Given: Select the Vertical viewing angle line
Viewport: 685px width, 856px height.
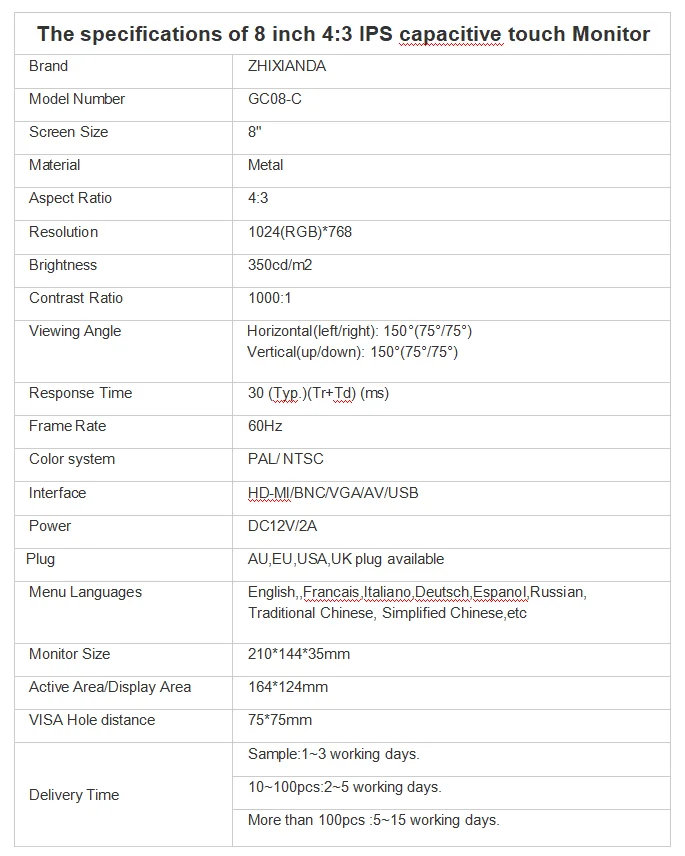Looking at the screenshot, I should pos(352,351).
